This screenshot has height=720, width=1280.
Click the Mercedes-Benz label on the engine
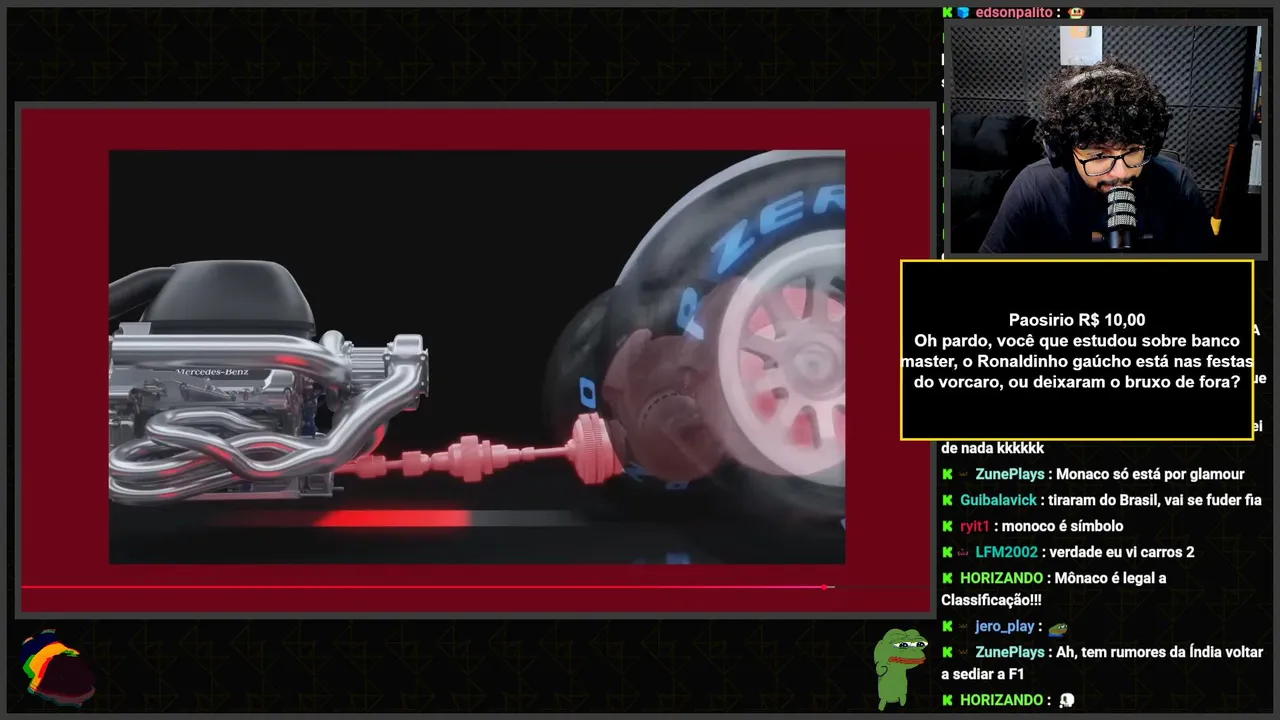[x=211, y=372]
